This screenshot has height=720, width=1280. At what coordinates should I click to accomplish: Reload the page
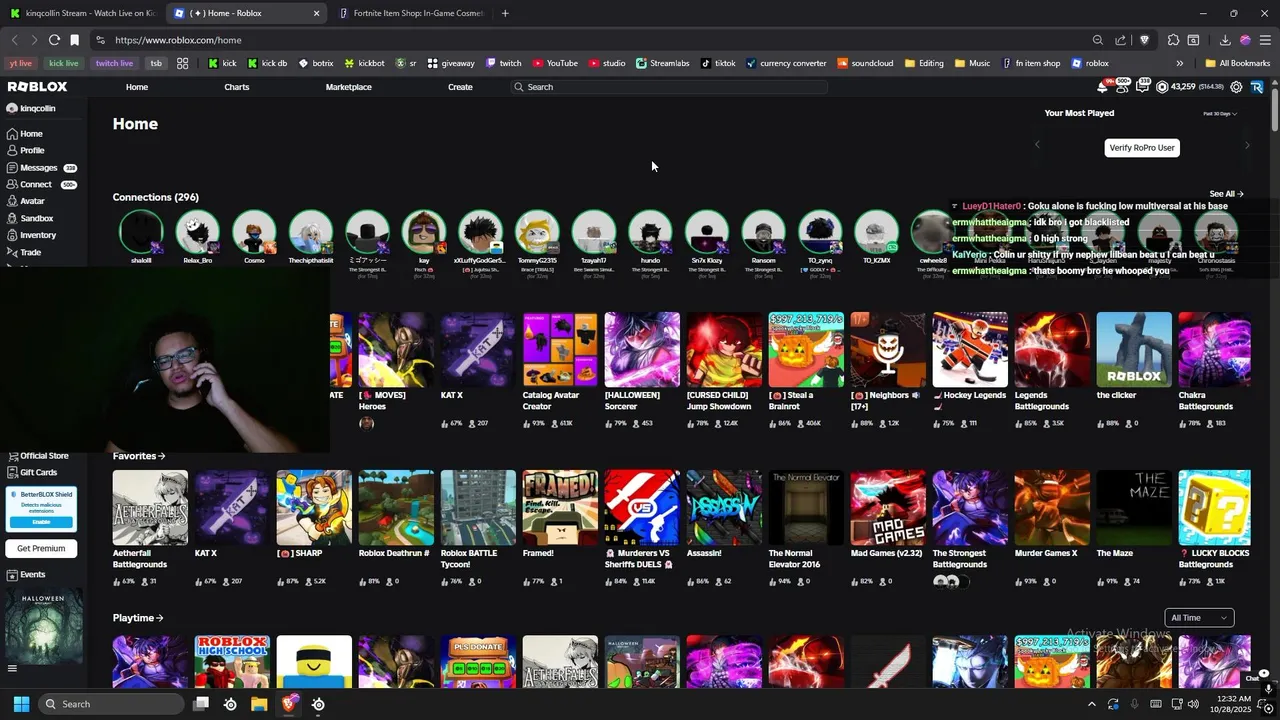coord(54,40)
